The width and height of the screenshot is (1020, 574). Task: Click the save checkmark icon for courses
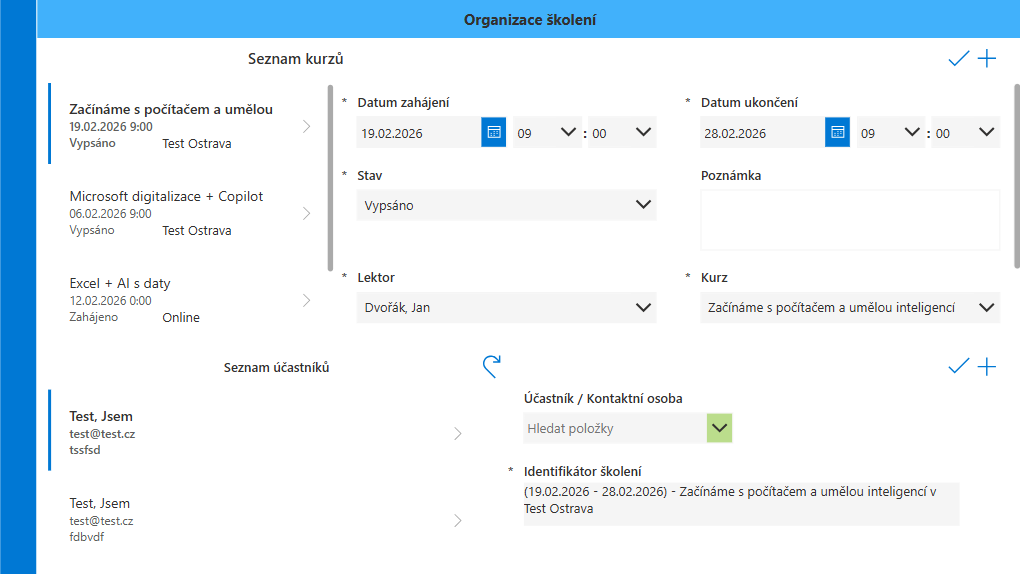958,59
